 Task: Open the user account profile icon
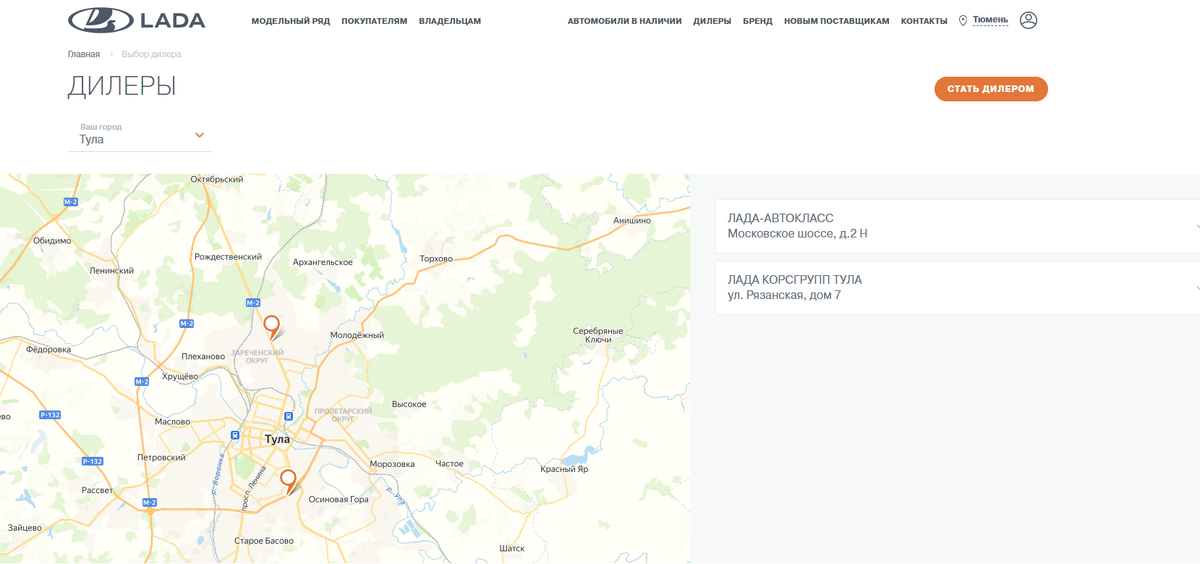[1029, 20]
